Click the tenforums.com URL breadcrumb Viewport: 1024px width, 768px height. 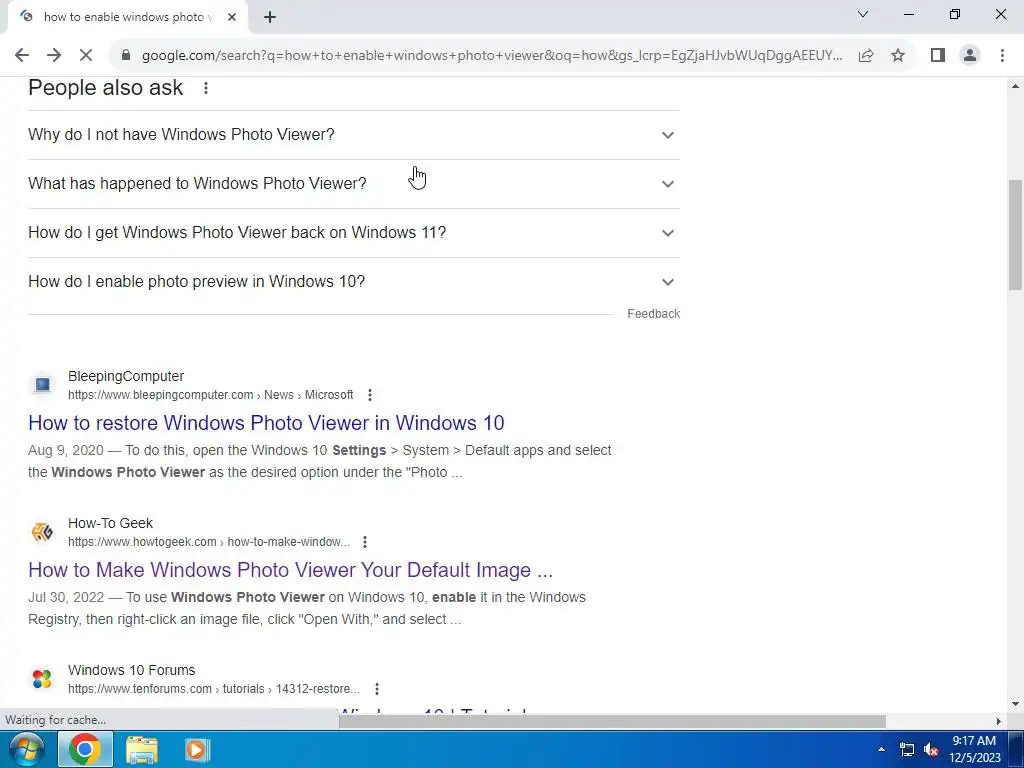click(214, 689)
